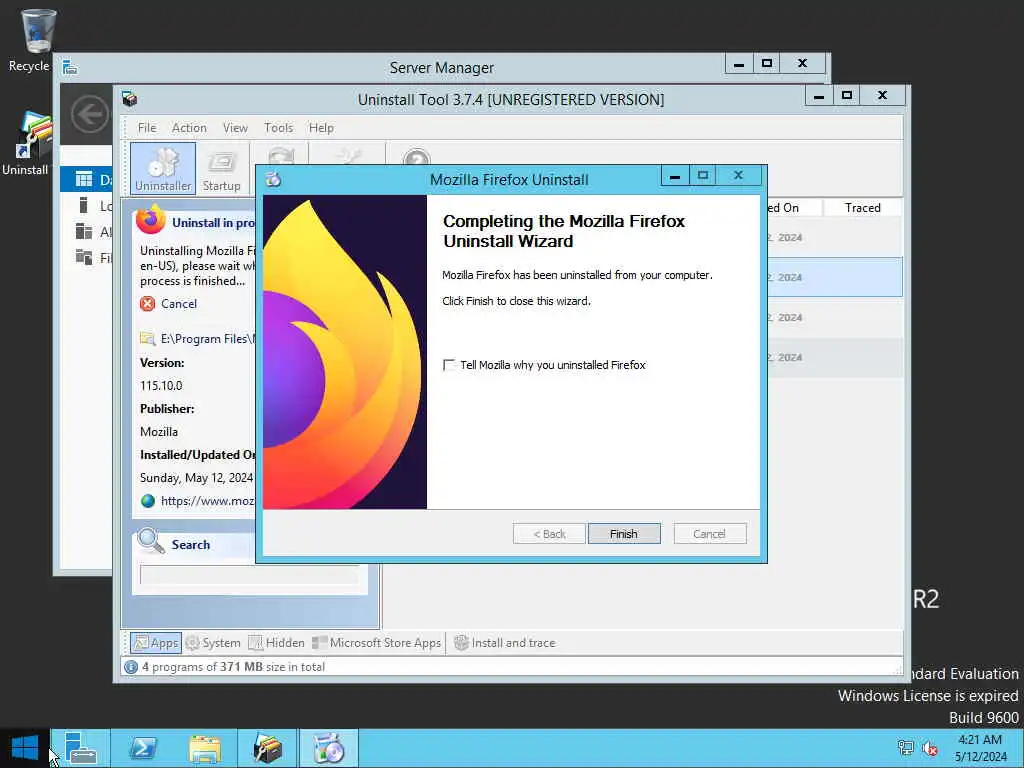Check Tell Mozilla why you uninstalled Firefox
This screenshot has width=1024, height=768.
449,364
